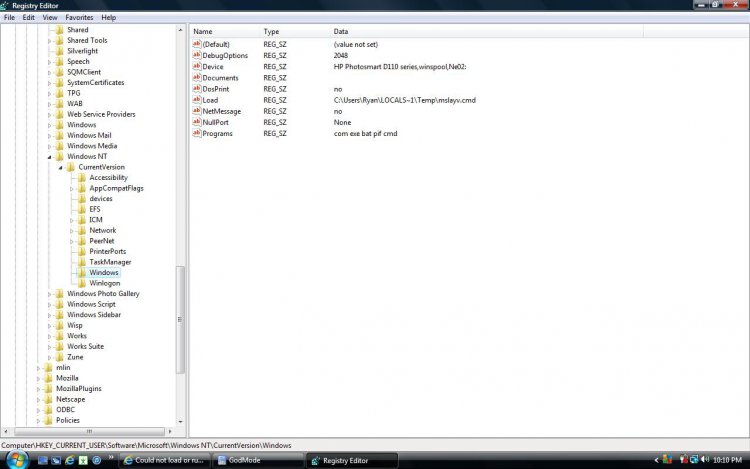Click the PrinterPorts folder icon
750x469 pixels.
tap(82, 251)
